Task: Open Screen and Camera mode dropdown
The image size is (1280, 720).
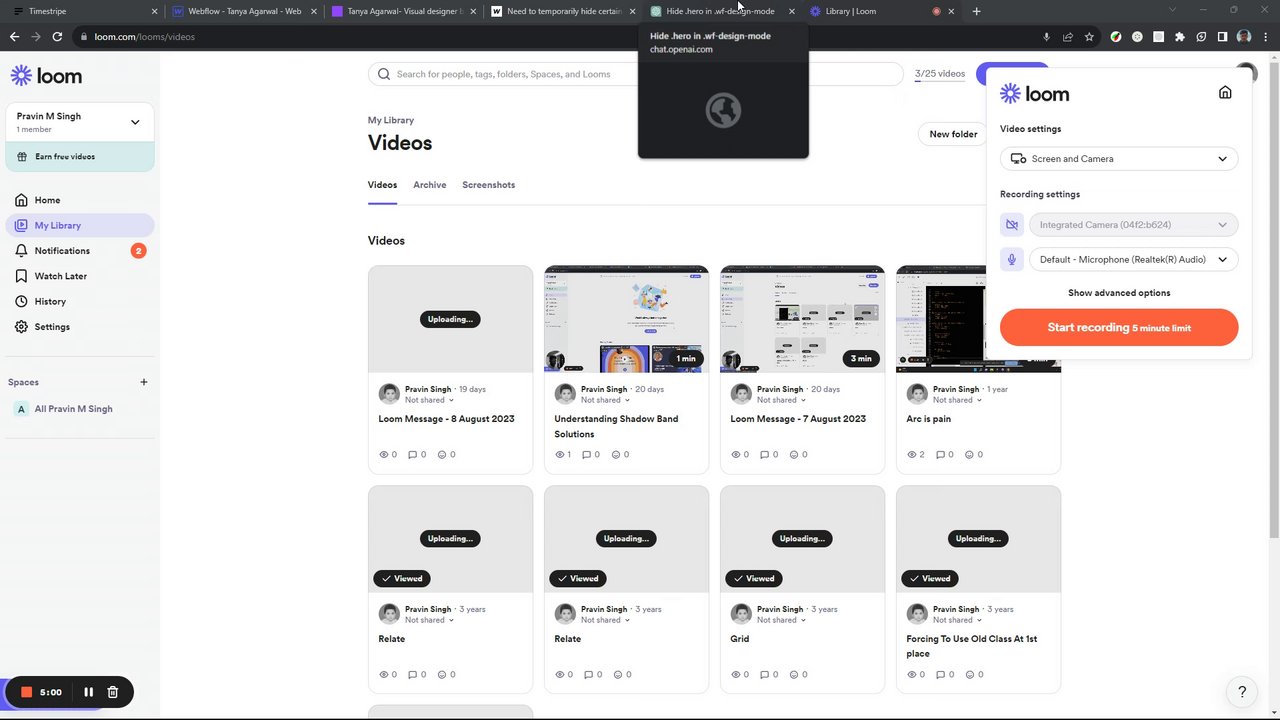Action: [x=1119, y=159]
